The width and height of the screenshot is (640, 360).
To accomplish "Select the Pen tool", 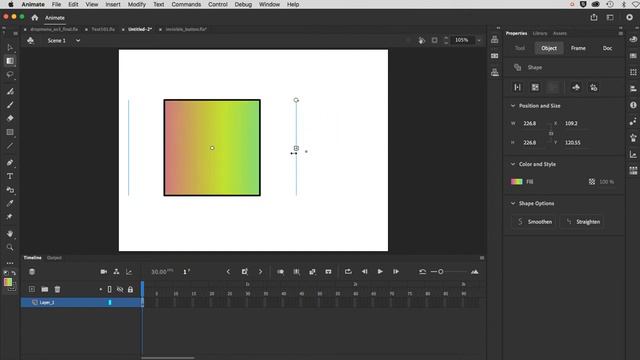I will [x=10, y=162].
